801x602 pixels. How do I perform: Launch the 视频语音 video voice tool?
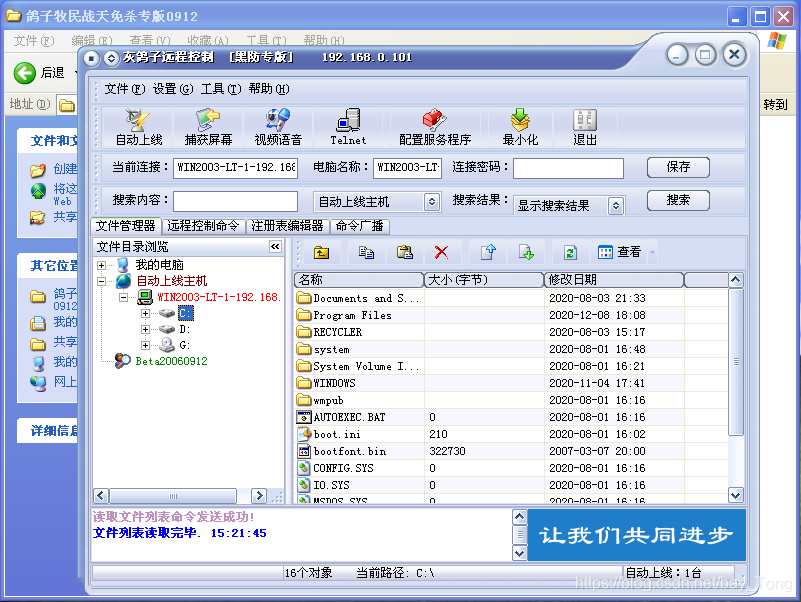point(278,127)
